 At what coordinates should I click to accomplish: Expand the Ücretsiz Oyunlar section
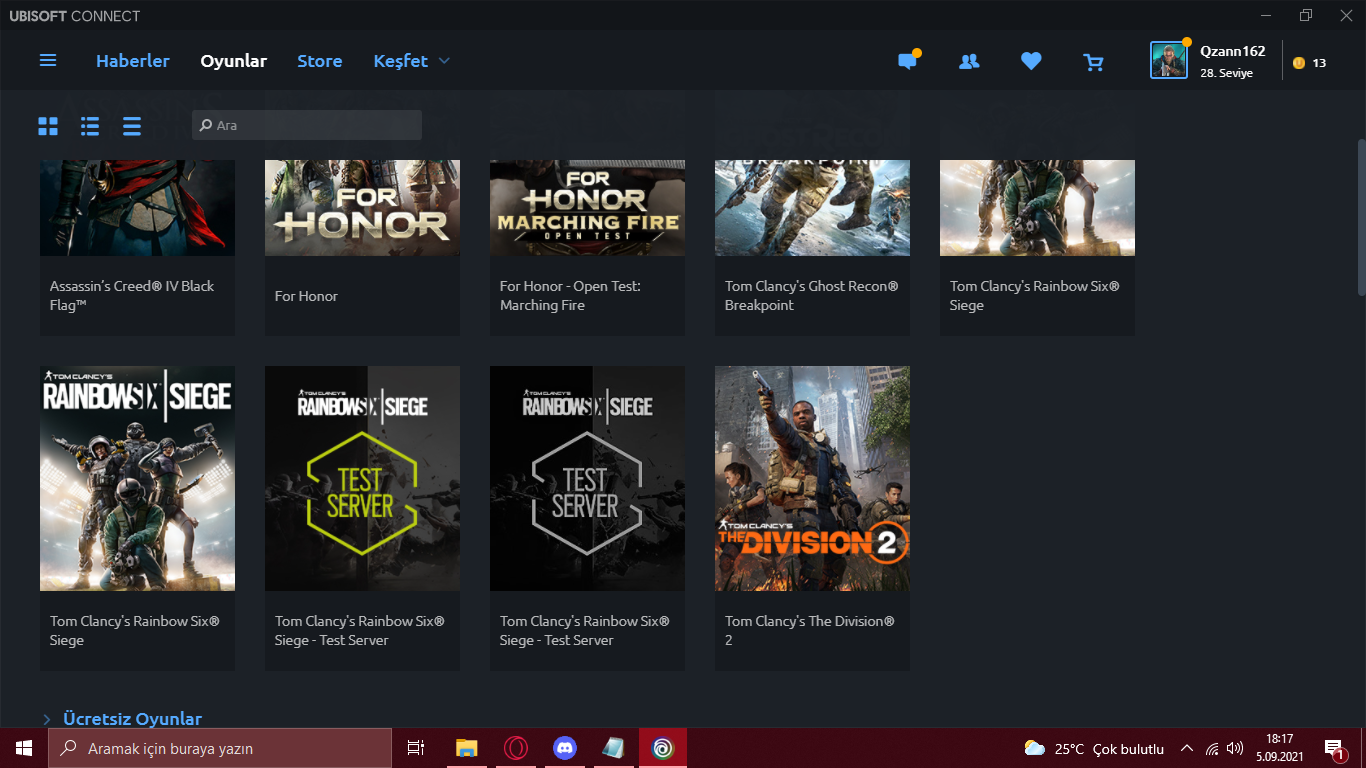point(47,719)
